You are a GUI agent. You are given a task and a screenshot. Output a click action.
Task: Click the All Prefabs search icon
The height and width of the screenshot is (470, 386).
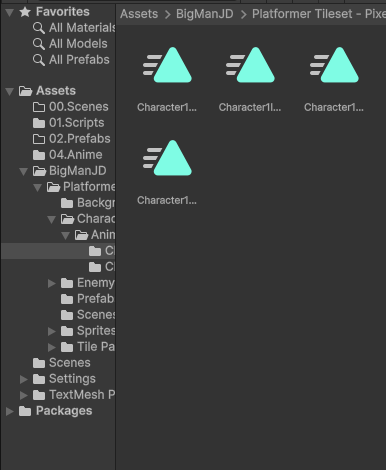click(39, 60)
